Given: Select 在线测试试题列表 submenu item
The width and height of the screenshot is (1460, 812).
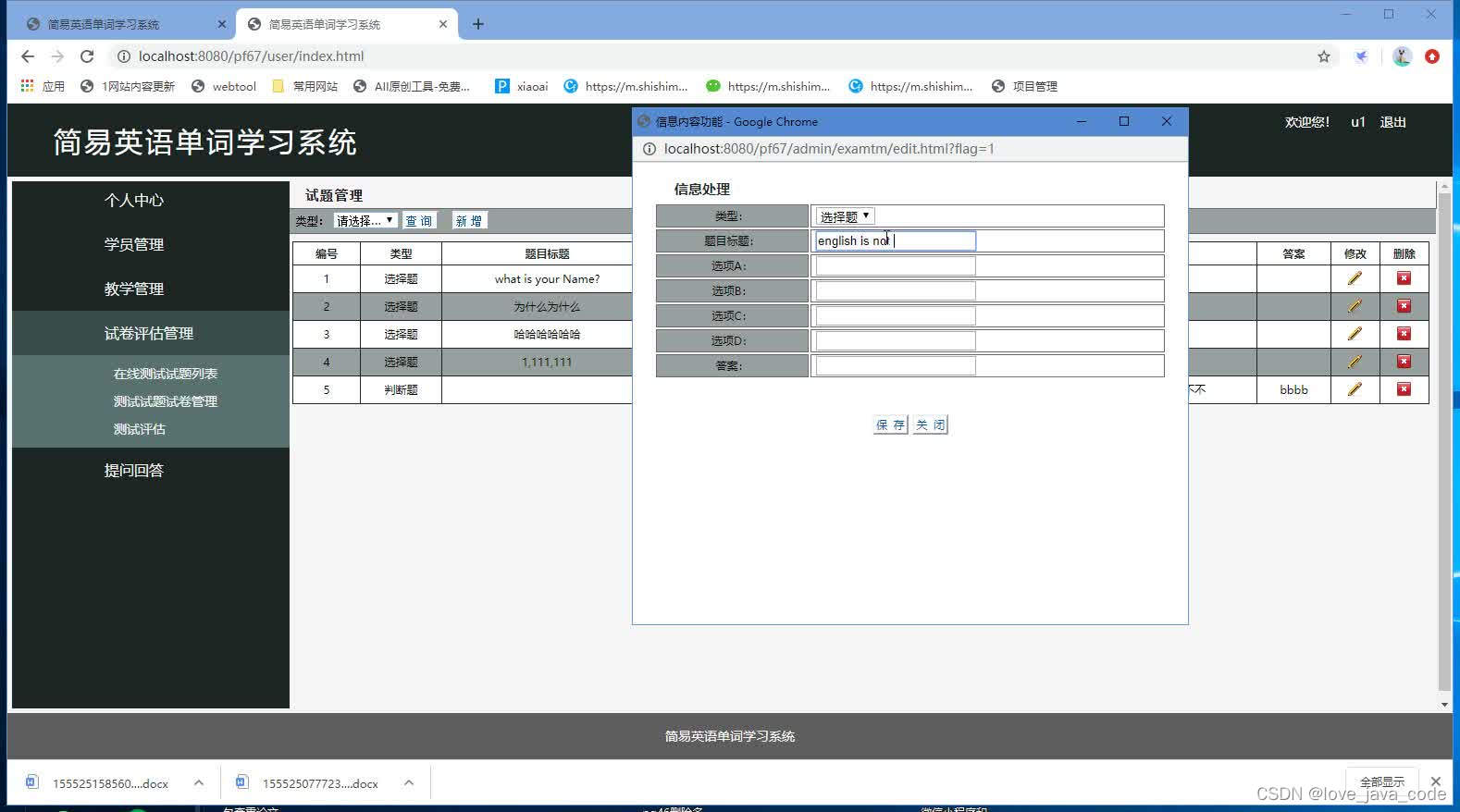Looking at the screenshot, I should point(166,374).
